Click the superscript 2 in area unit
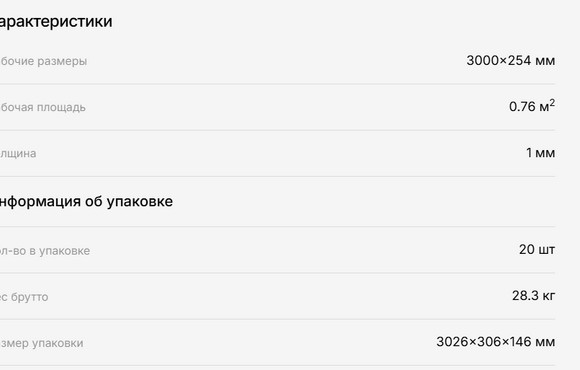The width and height of the screenshot is (580, 370). click(552, 102)
